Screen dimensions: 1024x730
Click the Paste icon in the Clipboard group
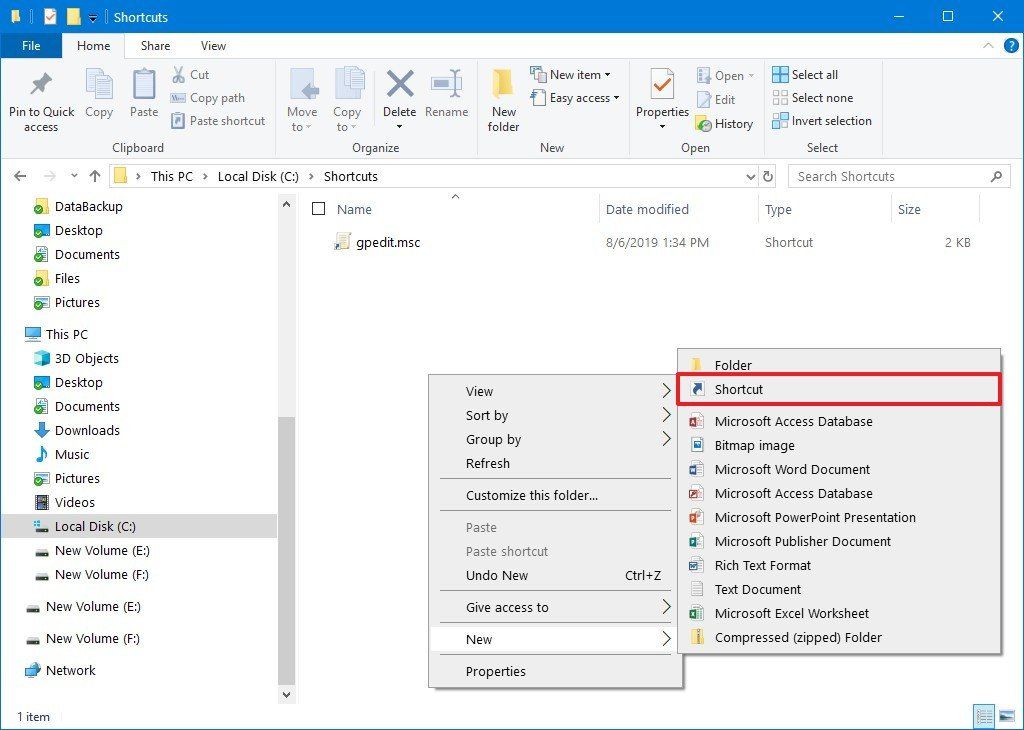point(143,95)
